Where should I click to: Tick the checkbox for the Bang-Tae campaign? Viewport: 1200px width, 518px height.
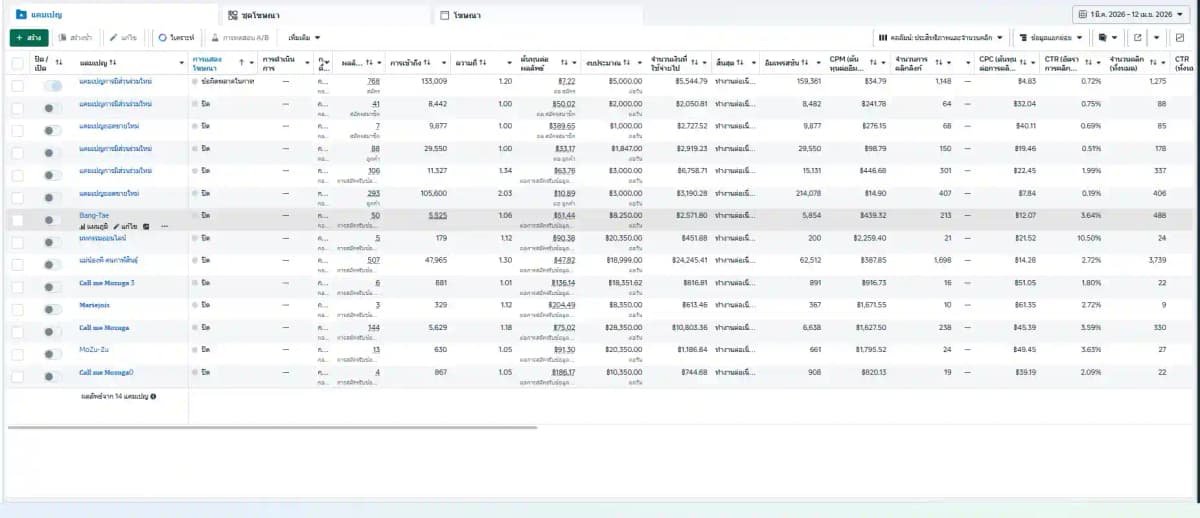[17, 220]
